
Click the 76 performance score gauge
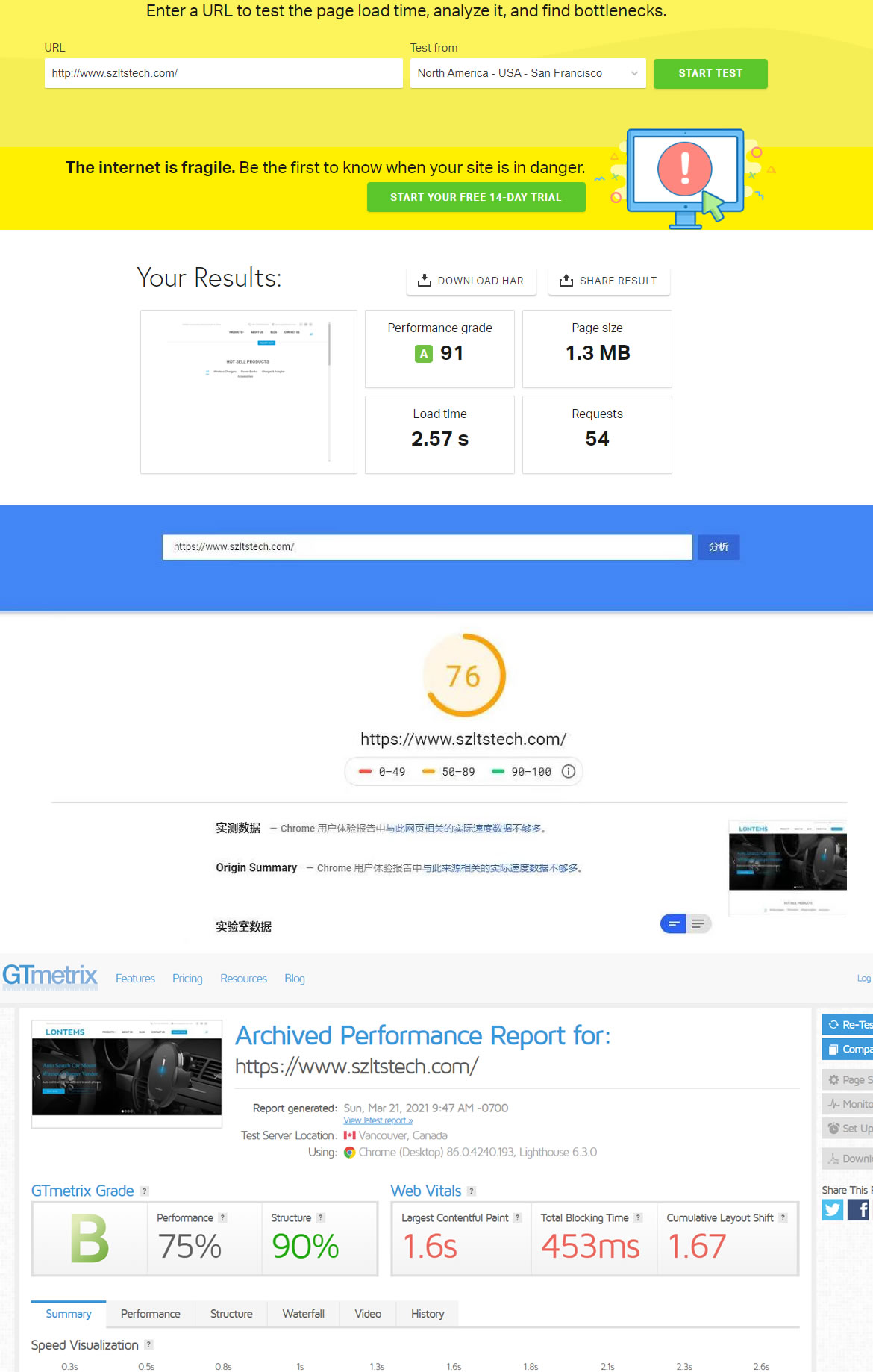pyautogui.click(x=464, y=676)
